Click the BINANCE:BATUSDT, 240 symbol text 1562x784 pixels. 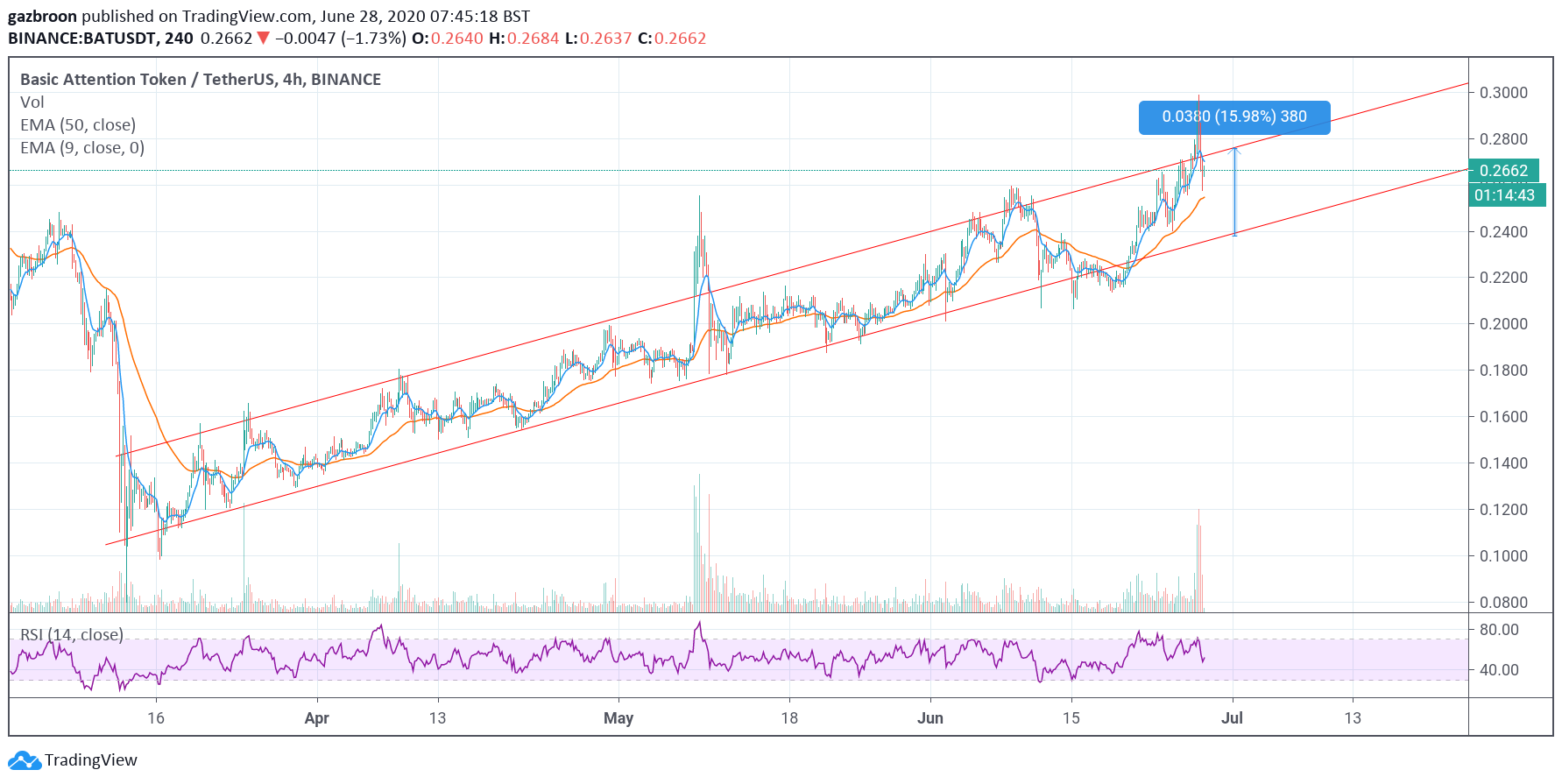(101, 38)
